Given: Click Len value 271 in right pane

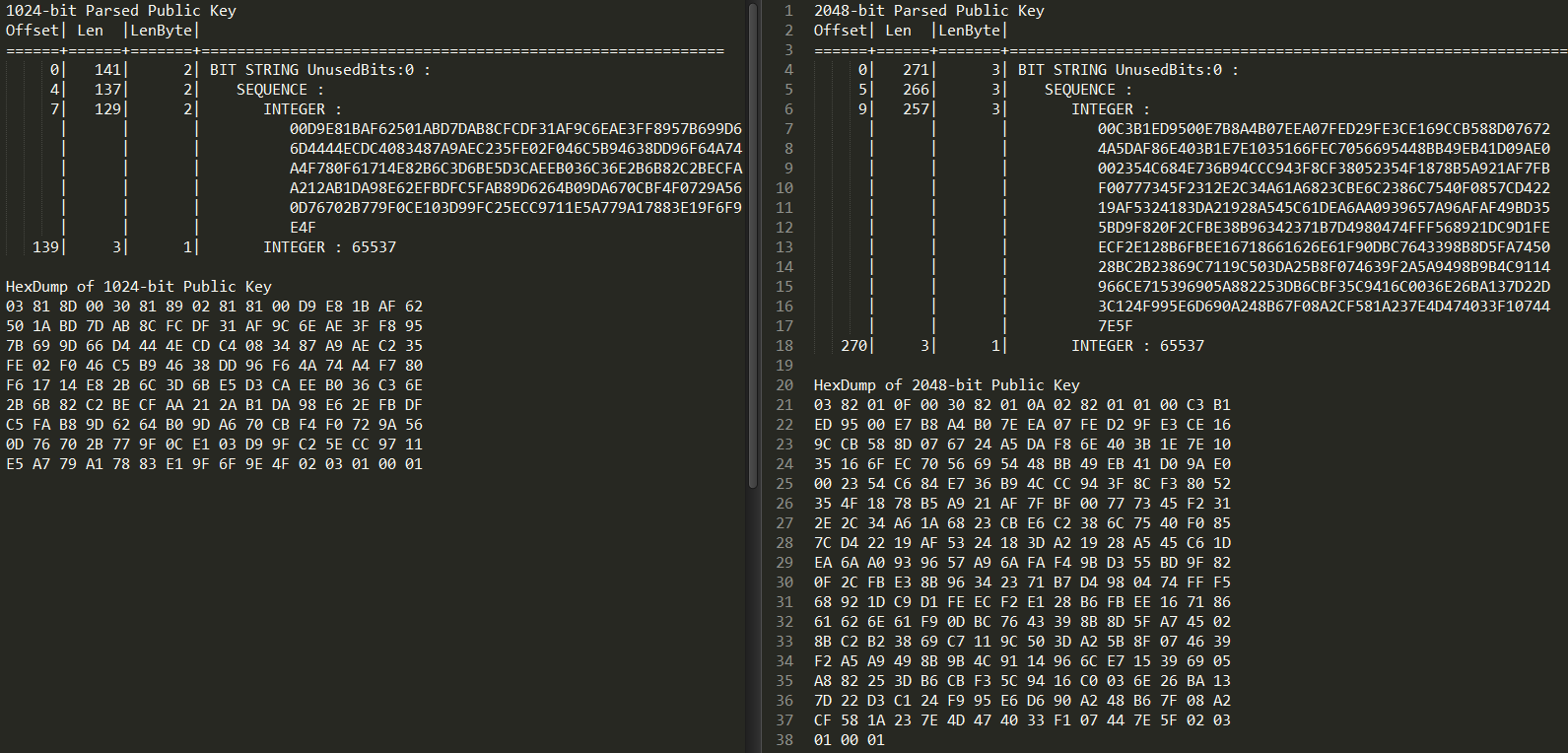Looking at the screenshot, I should tap(917, 69).
